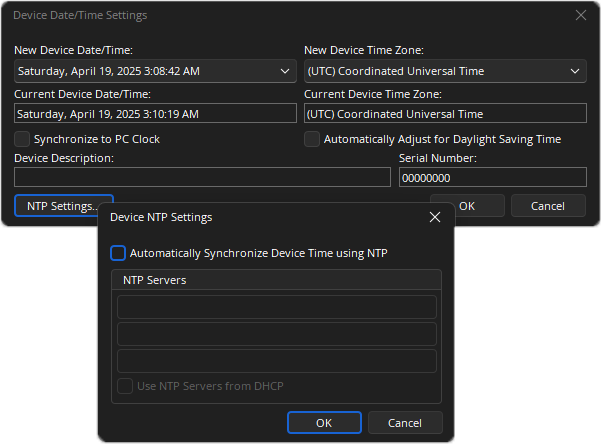Select the Current Device Date/Time field
This screenshot has width=601, height=444.
[x=155, y=113]
